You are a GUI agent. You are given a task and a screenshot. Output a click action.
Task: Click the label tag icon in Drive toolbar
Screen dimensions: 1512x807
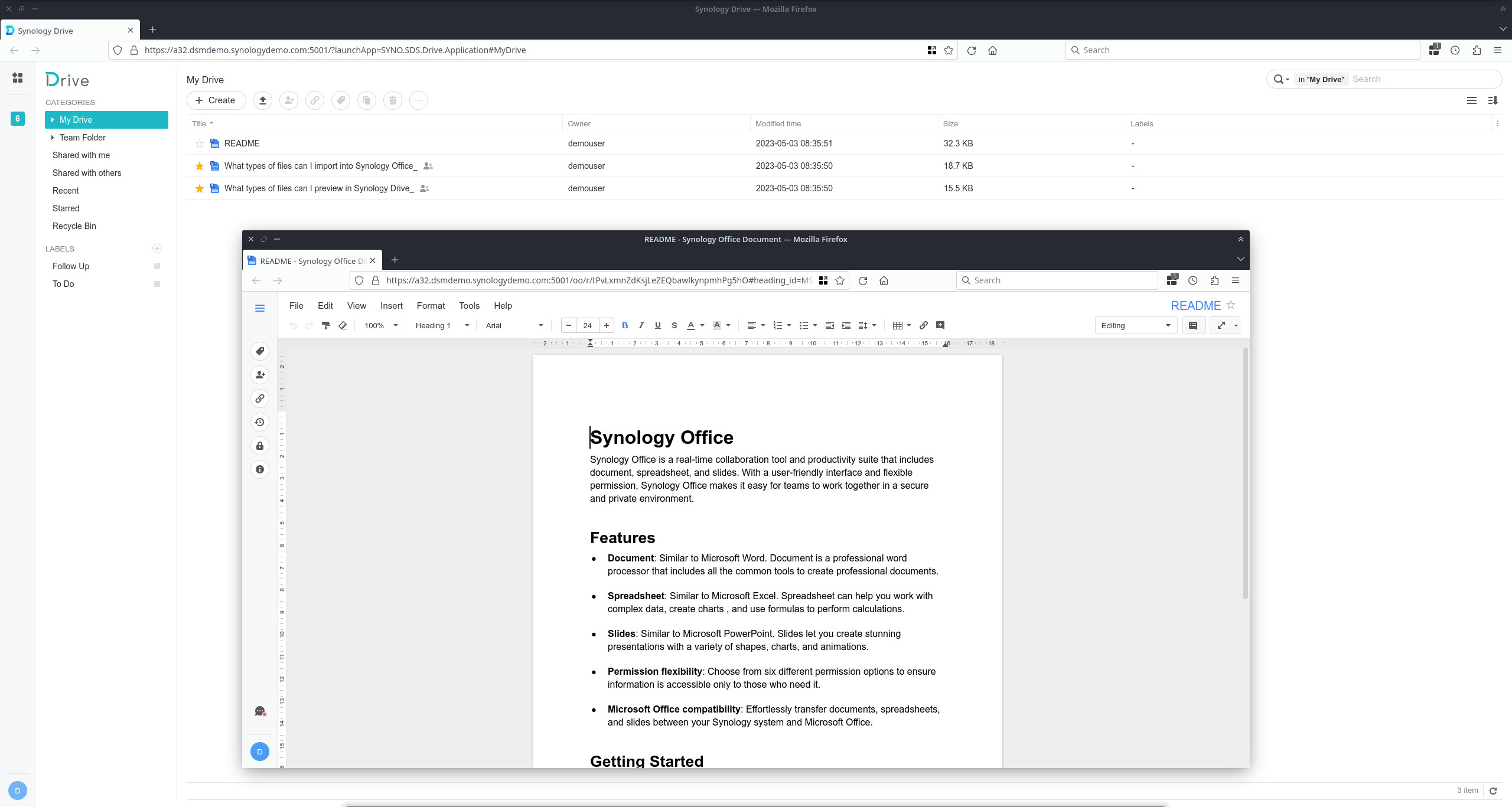click(341, 100)
